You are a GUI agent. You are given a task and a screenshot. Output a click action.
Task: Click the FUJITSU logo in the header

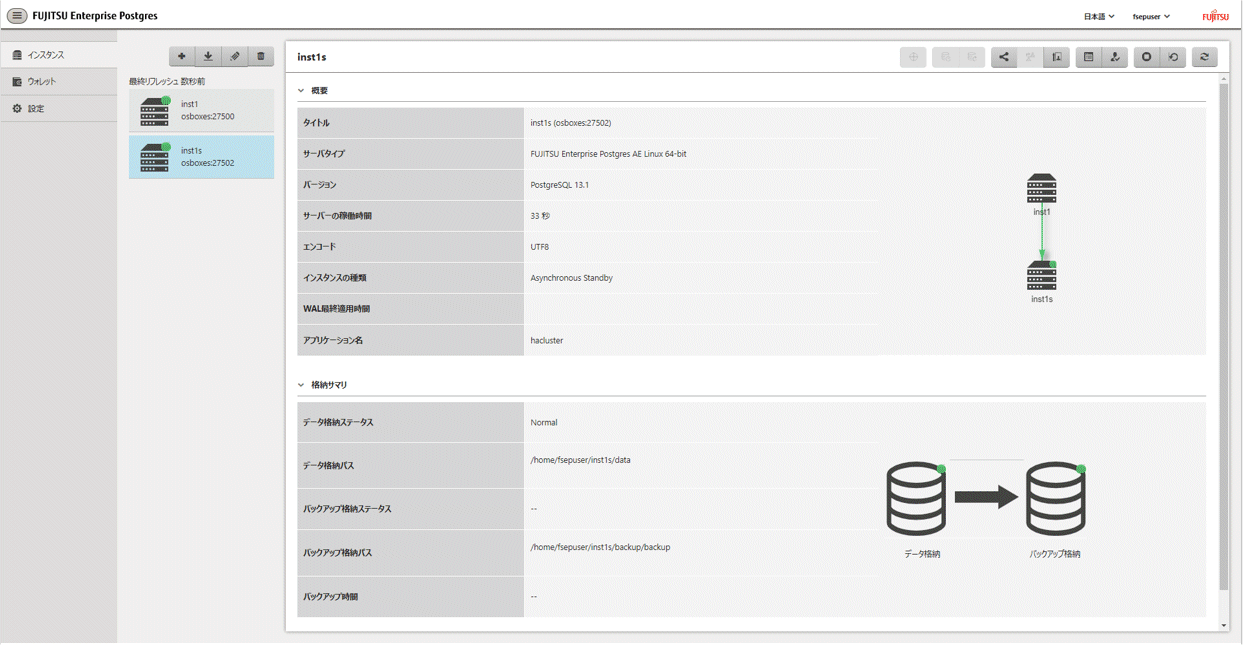tap(1216, 16)
